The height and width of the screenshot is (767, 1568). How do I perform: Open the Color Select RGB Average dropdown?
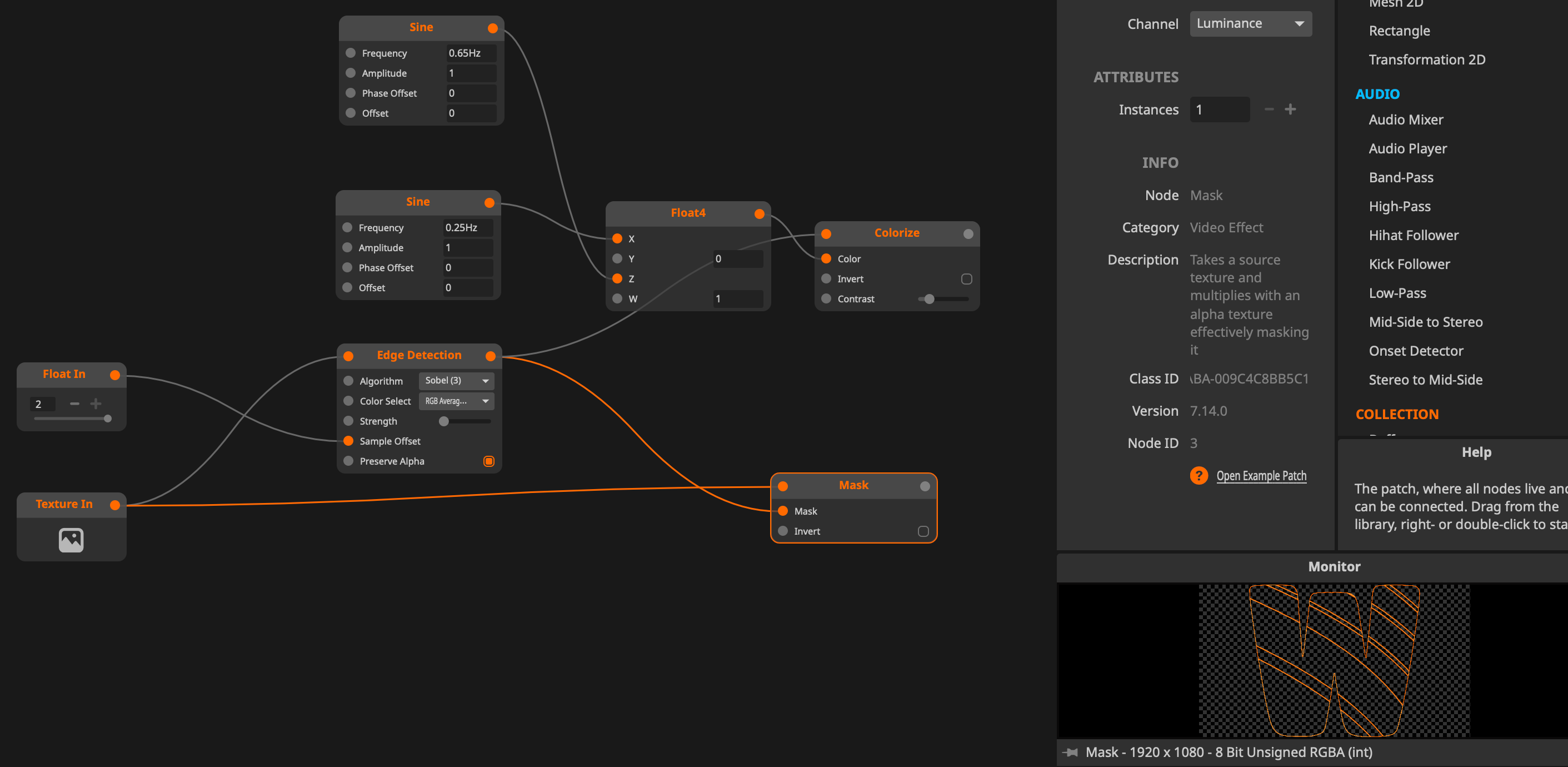(x=456, y=401)
